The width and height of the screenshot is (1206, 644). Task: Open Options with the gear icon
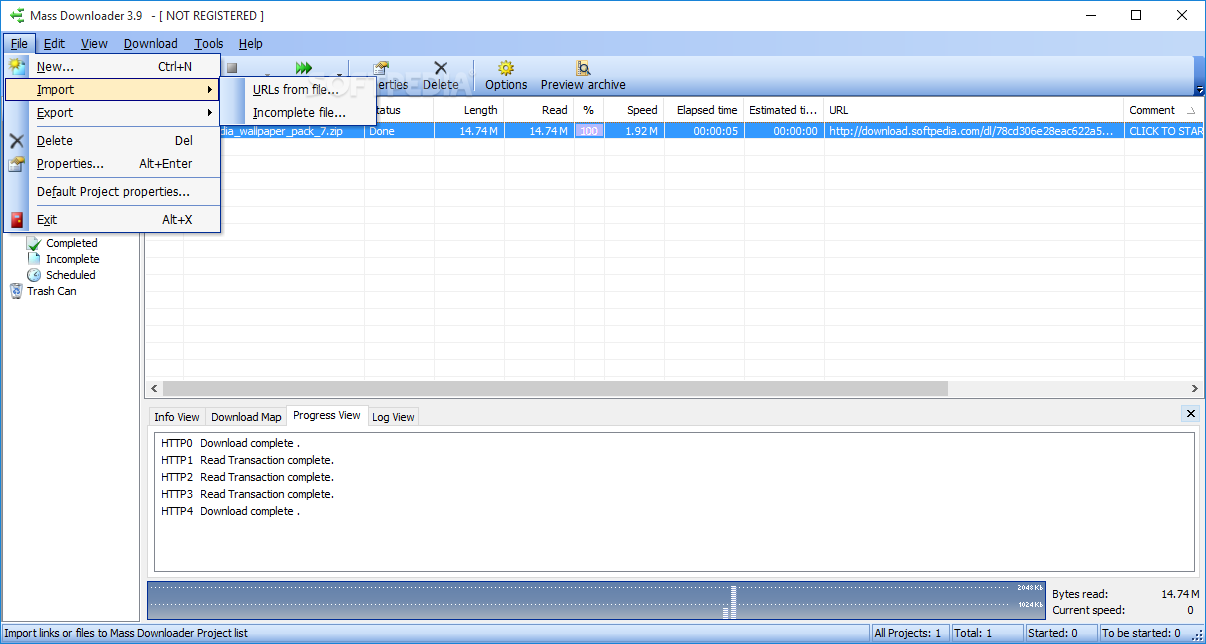tap(506, 75)
